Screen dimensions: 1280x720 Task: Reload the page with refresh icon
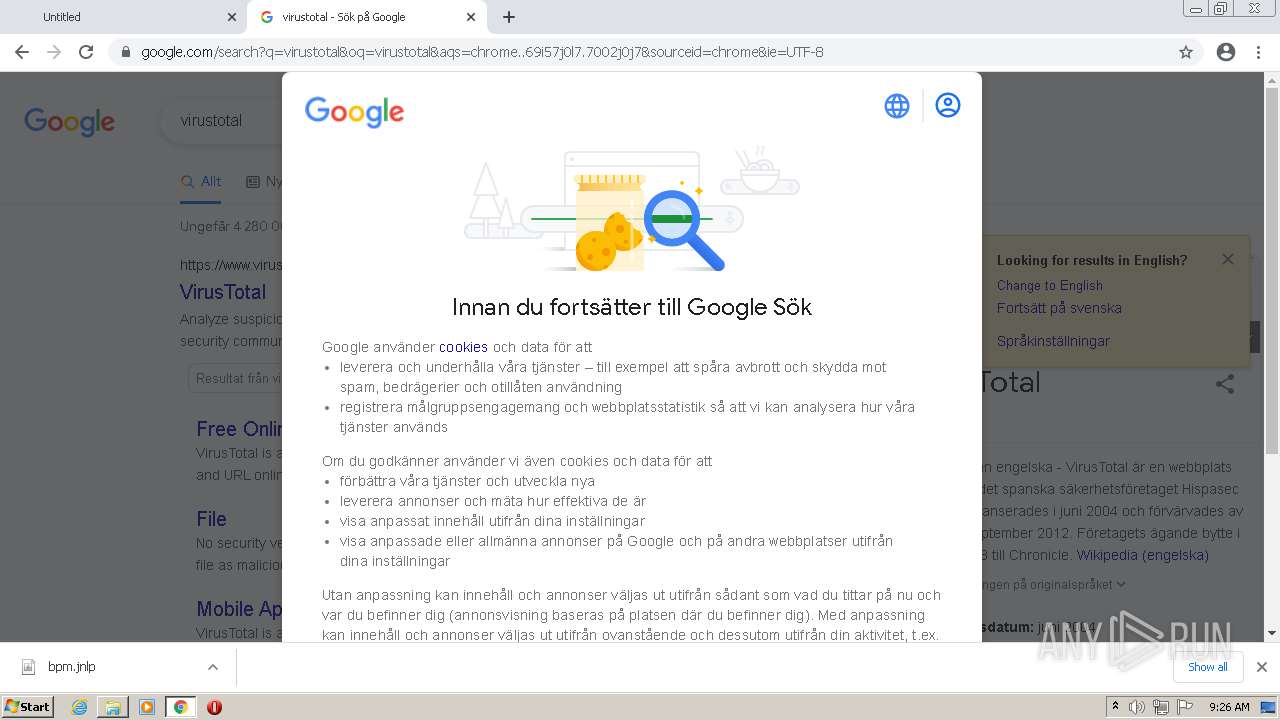86,52
